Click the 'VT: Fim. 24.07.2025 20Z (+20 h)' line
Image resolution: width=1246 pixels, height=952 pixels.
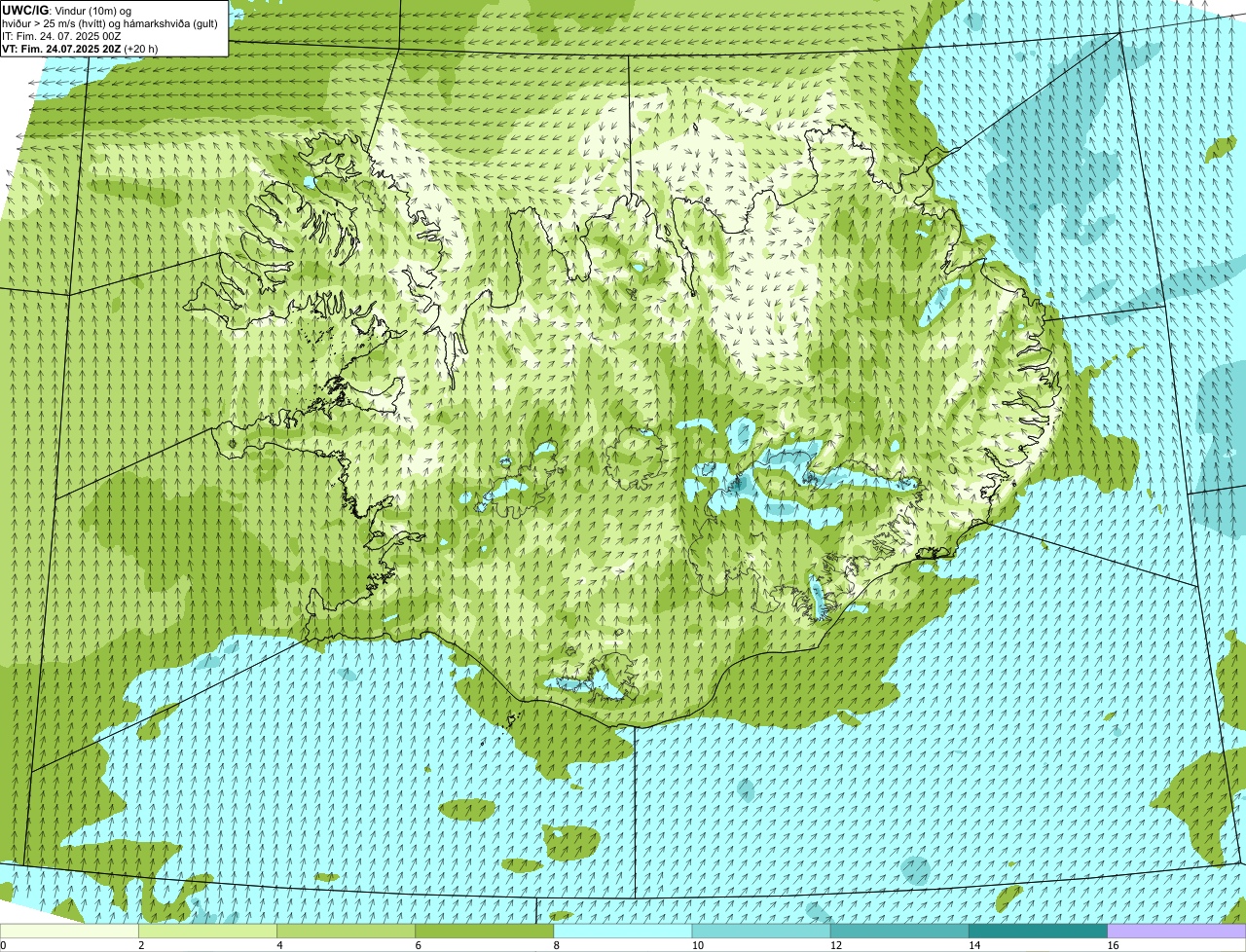[x=80, y=49]
